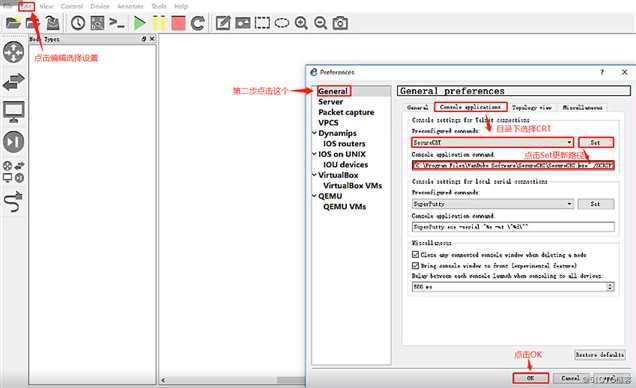Click the Insert a picture icon
The image size is (636, 388).
click(x=243, y=23)
